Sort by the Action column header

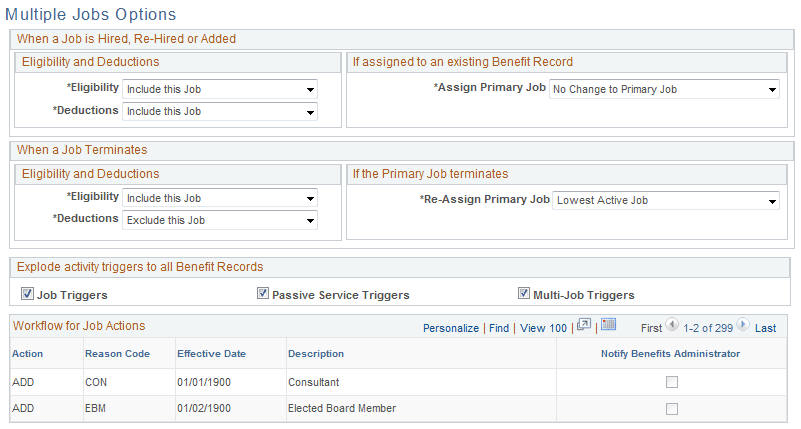(28, 353)
